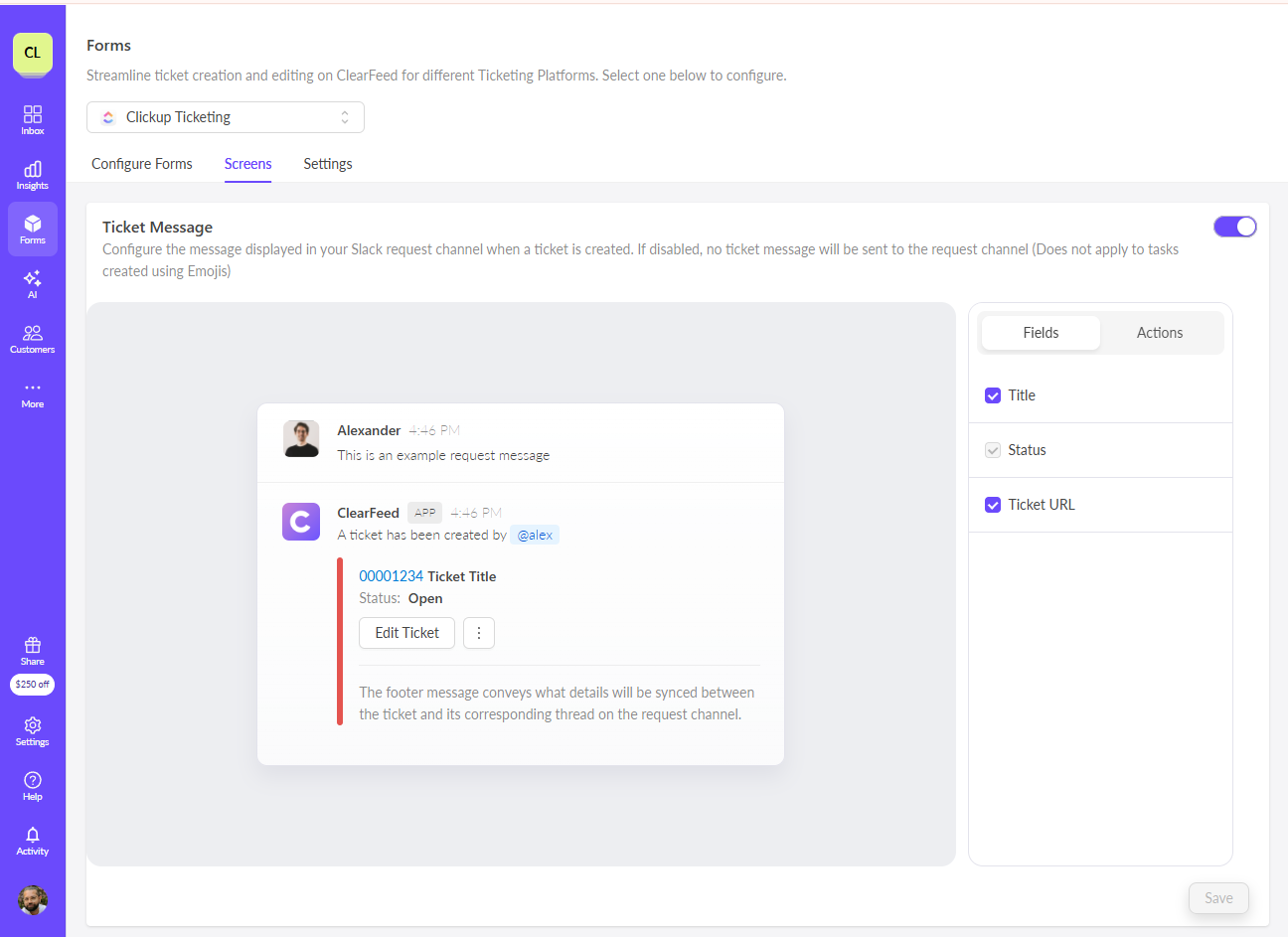The height and width of the screenshot is (937, 1288).
Task: Click the user profile avatar
Action: 33,900
